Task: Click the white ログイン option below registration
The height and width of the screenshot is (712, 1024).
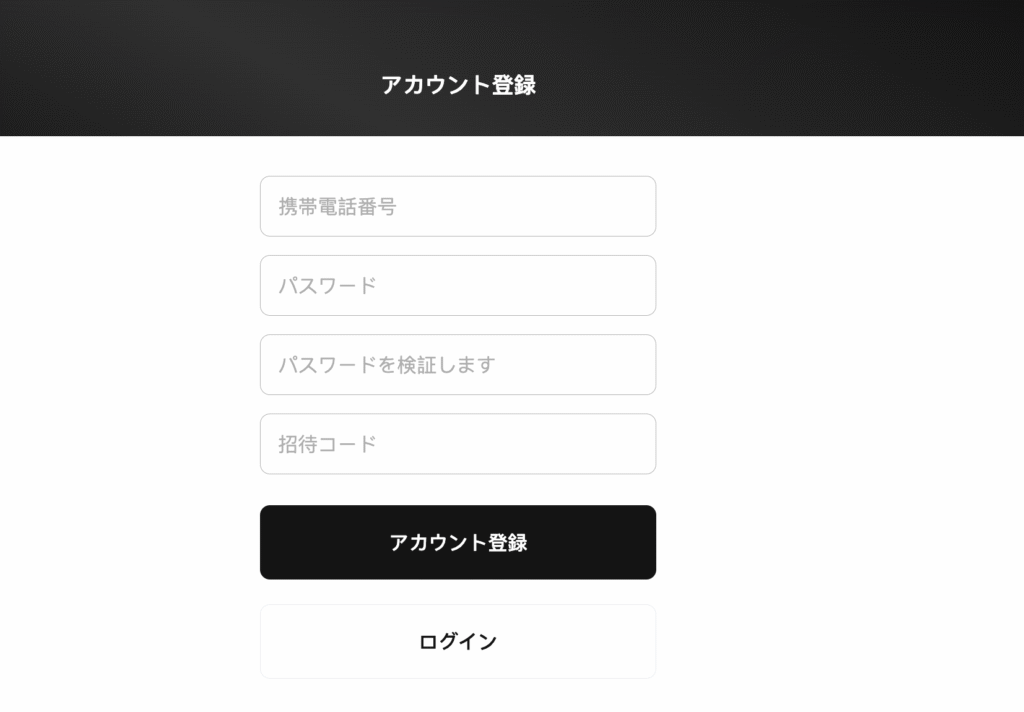Action: pyautogui.click(x=458, y=641)
